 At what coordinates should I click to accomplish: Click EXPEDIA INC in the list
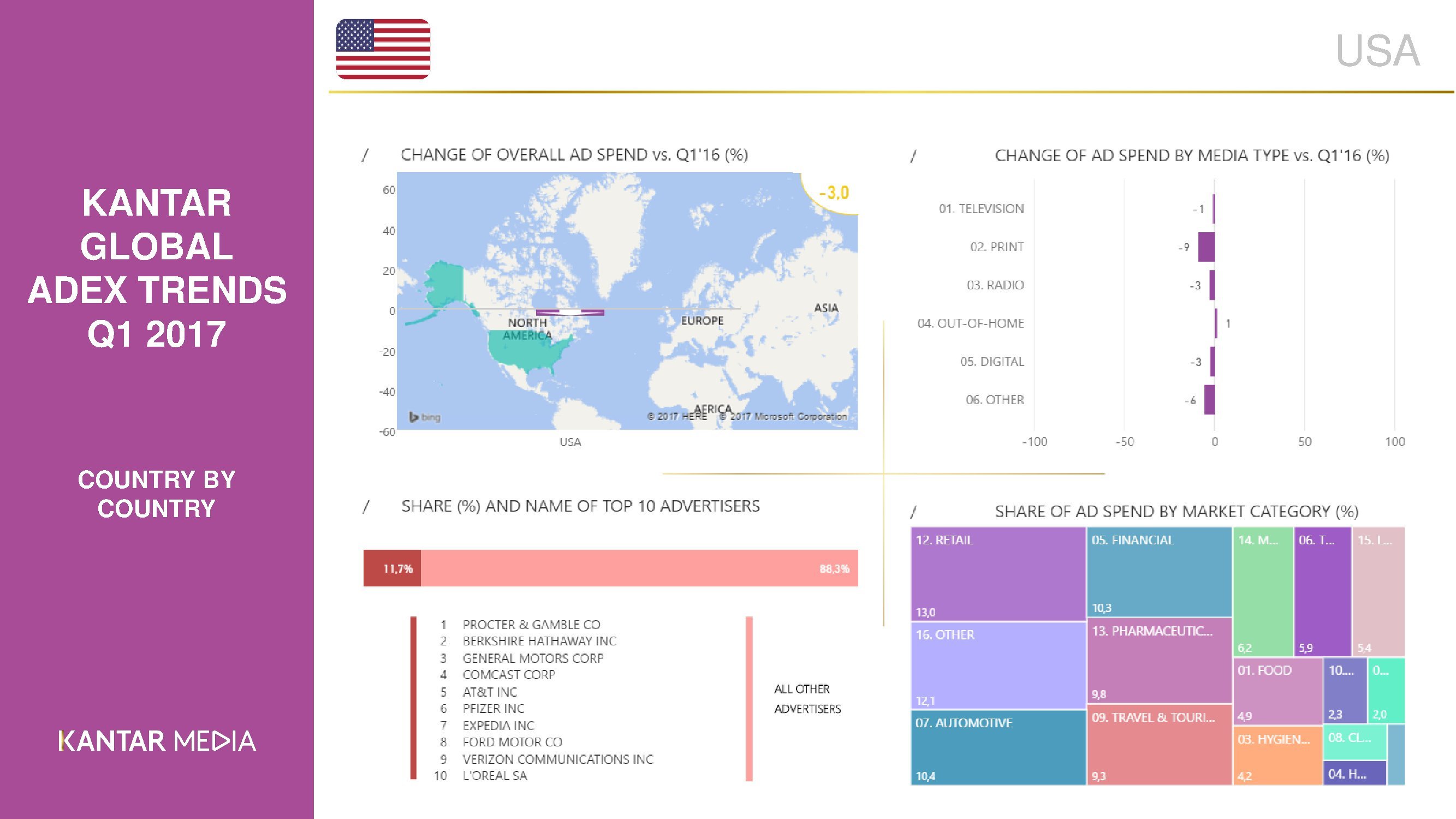(x=498, y=725)
